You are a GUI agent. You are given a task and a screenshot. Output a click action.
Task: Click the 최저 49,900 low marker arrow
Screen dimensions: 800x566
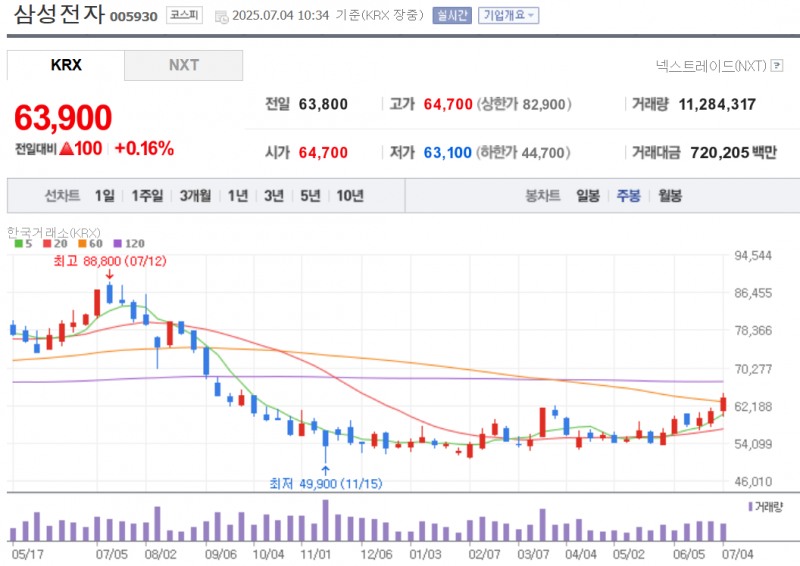[x=325, y=468]
